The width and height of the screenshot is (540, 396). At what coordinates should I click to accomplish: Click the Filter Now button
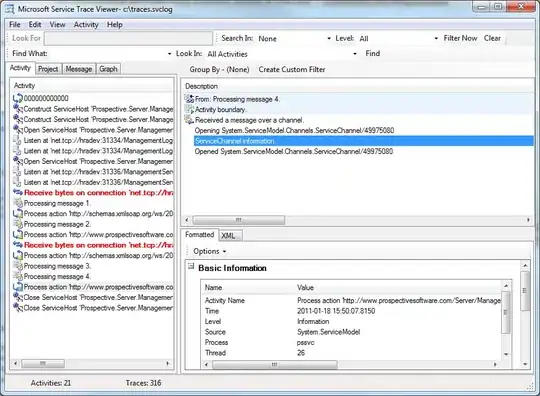[x=460, y=38]
